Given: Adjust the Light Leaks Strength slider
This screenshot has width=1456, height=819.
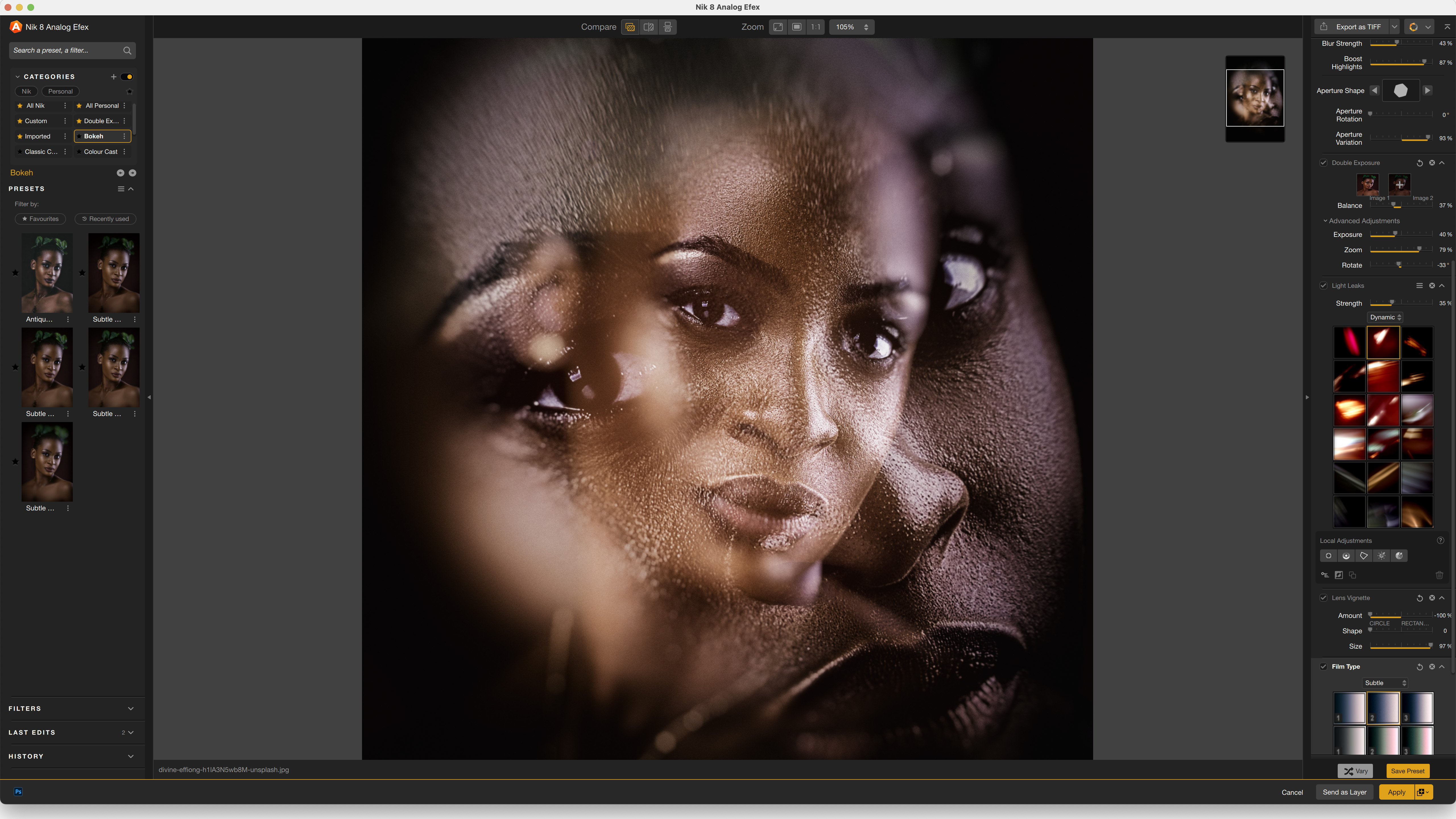Looking at the screenshot, I should click(1401, 303).
